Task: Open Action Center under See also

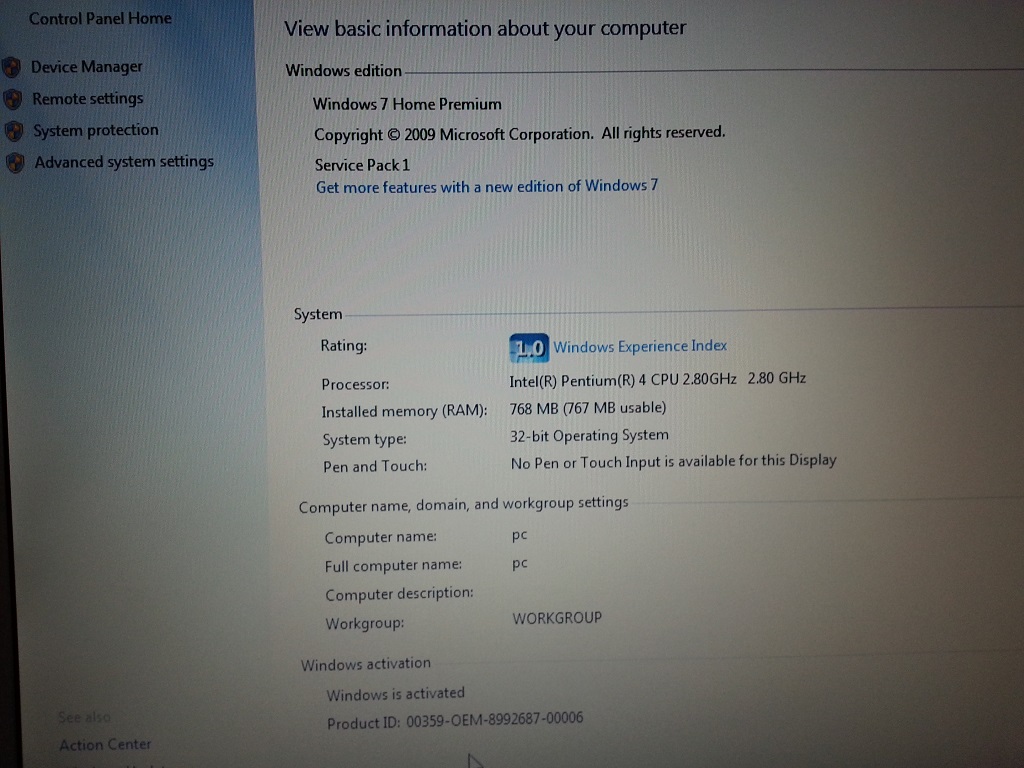Action: click(105, 744)
